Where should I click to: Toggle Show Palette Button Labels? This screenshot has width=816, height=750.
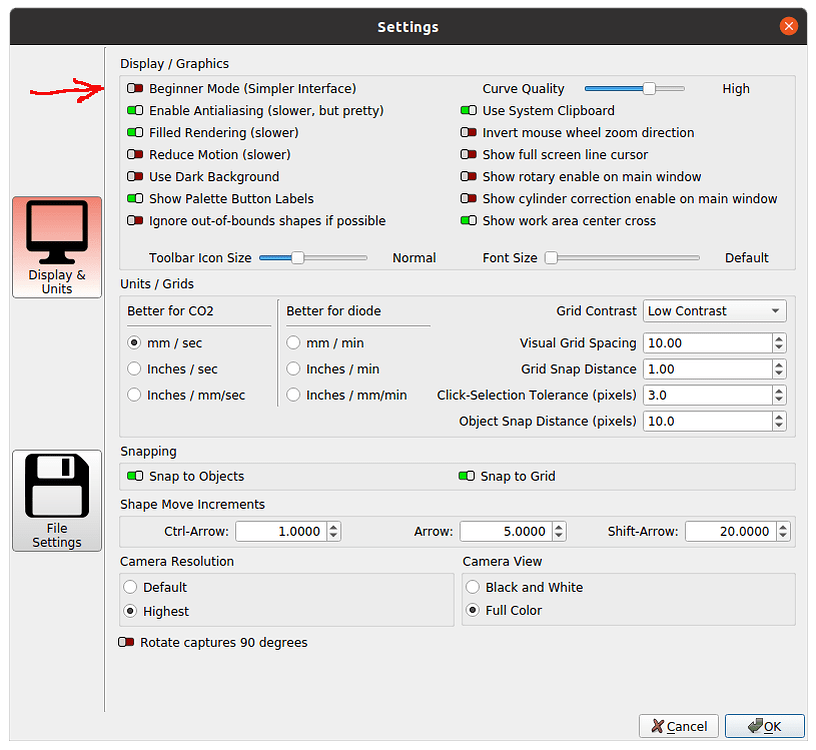(x=135, y=198)
